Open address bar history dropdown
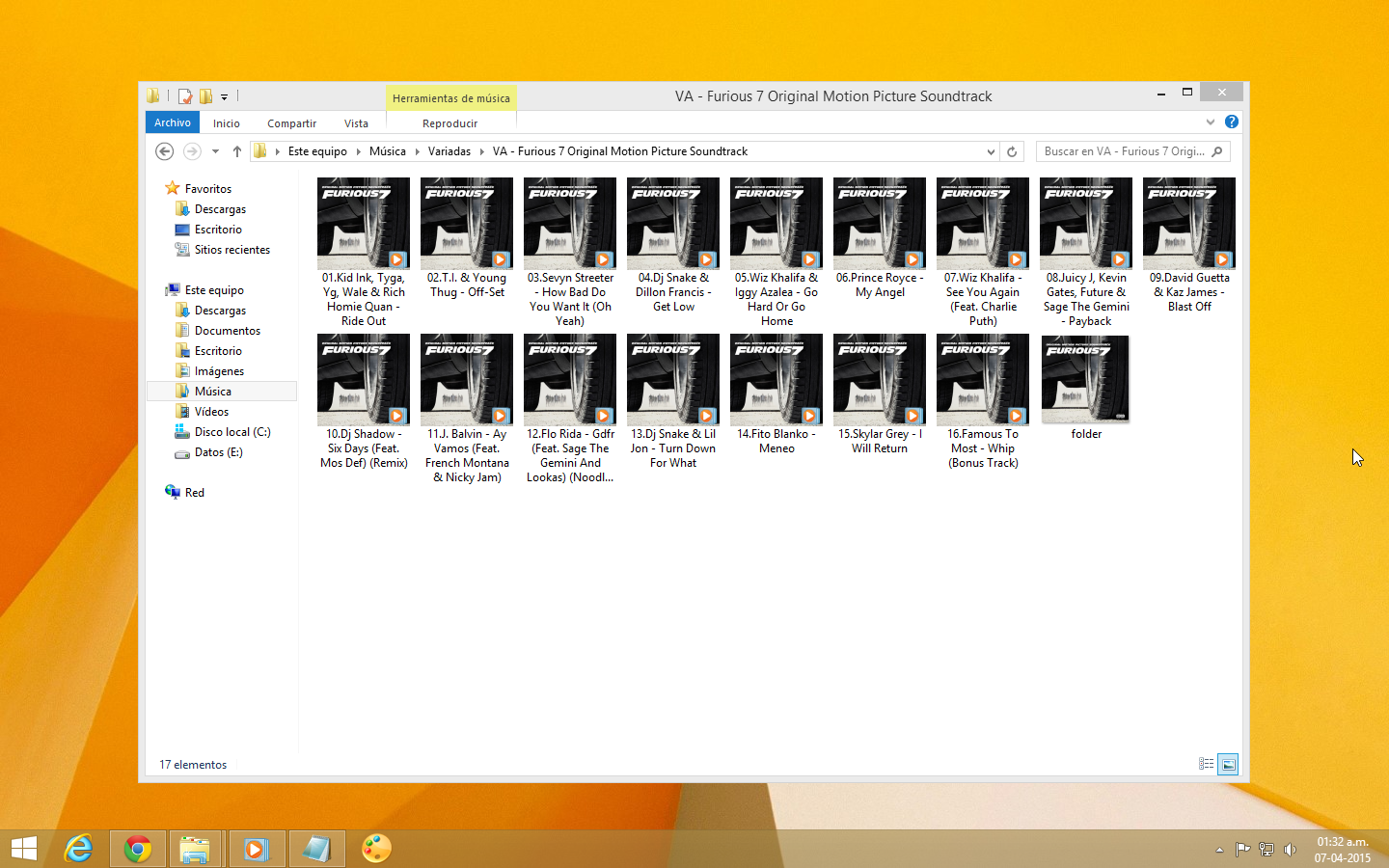1389x868 pixels. [x=991, y=151]
